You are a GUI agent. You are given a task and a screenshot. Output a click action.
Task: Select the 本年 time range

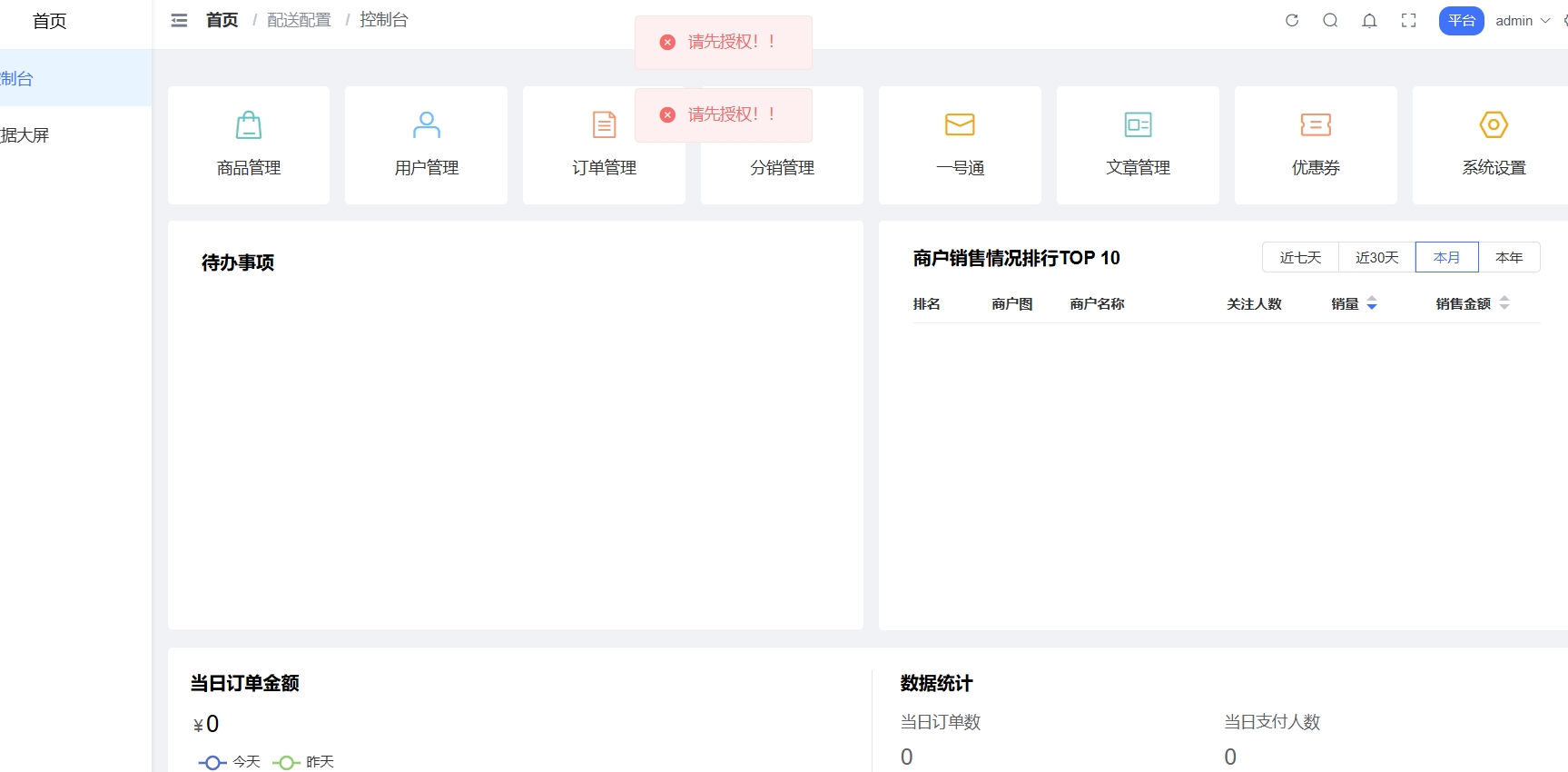[x=1509, y=258]
